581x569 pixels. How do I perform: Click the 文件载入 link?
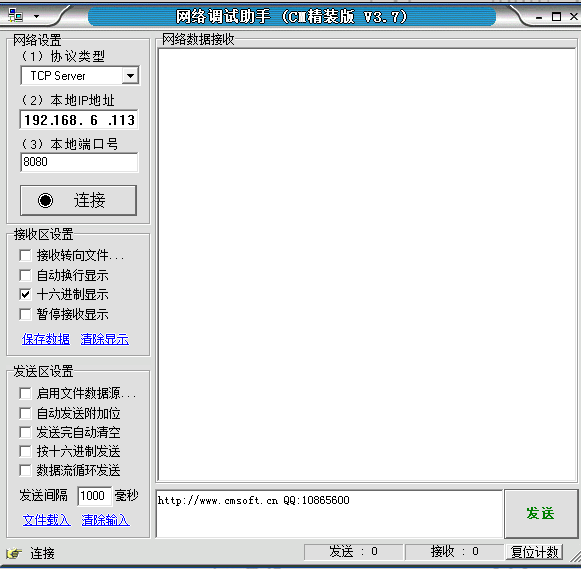point(47,520)
